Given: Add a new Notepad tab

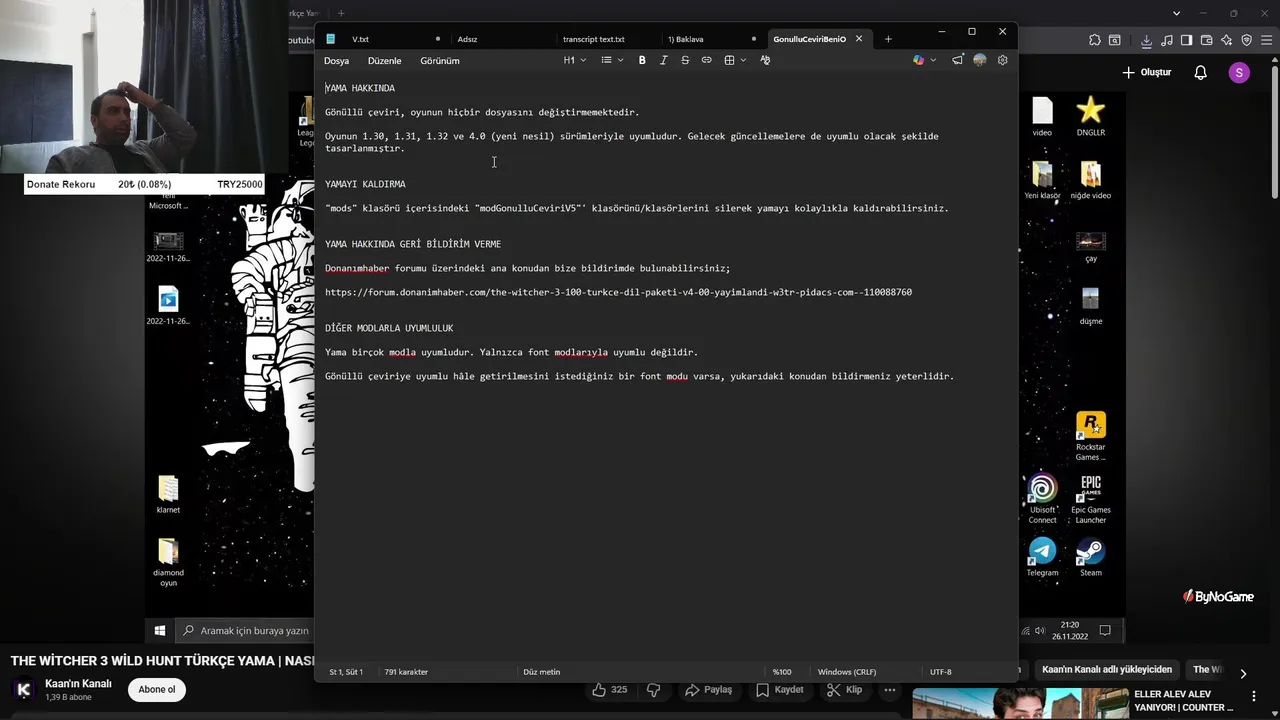Looking at the screenshot, I should (x=888, y=39).
